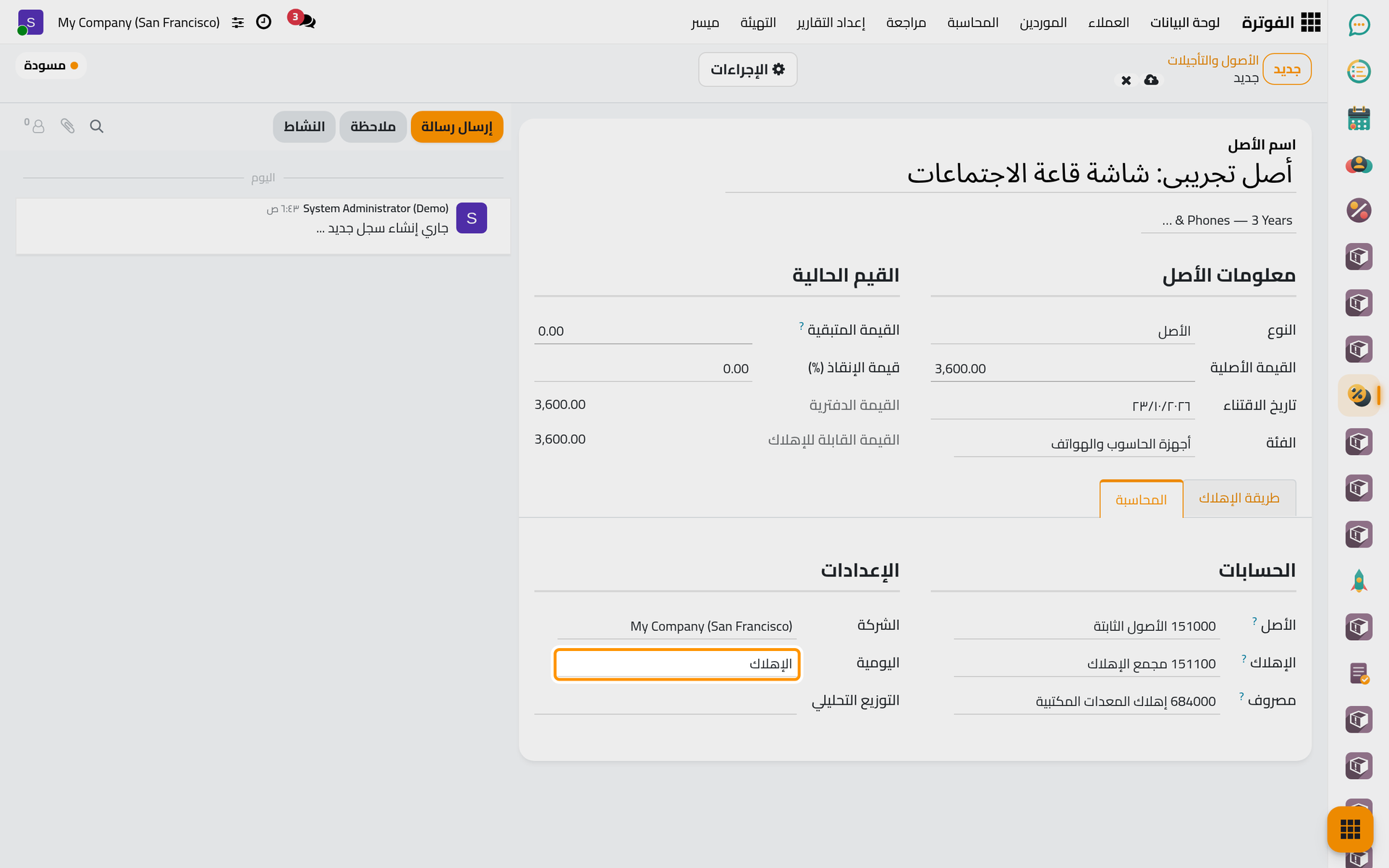This screenshot has width=1389, height=868.
Task: Edit the acquisition date field
Action: (x=1063, y=407)
